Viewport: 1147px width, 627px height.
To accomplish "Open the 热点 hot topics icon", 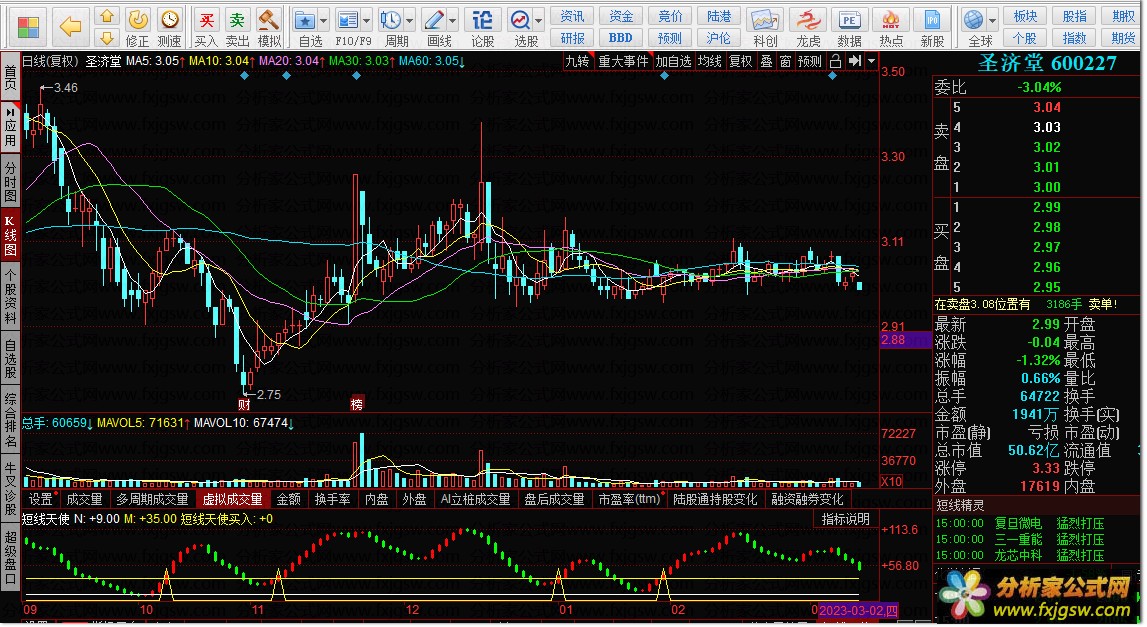I will pos(890,20).
